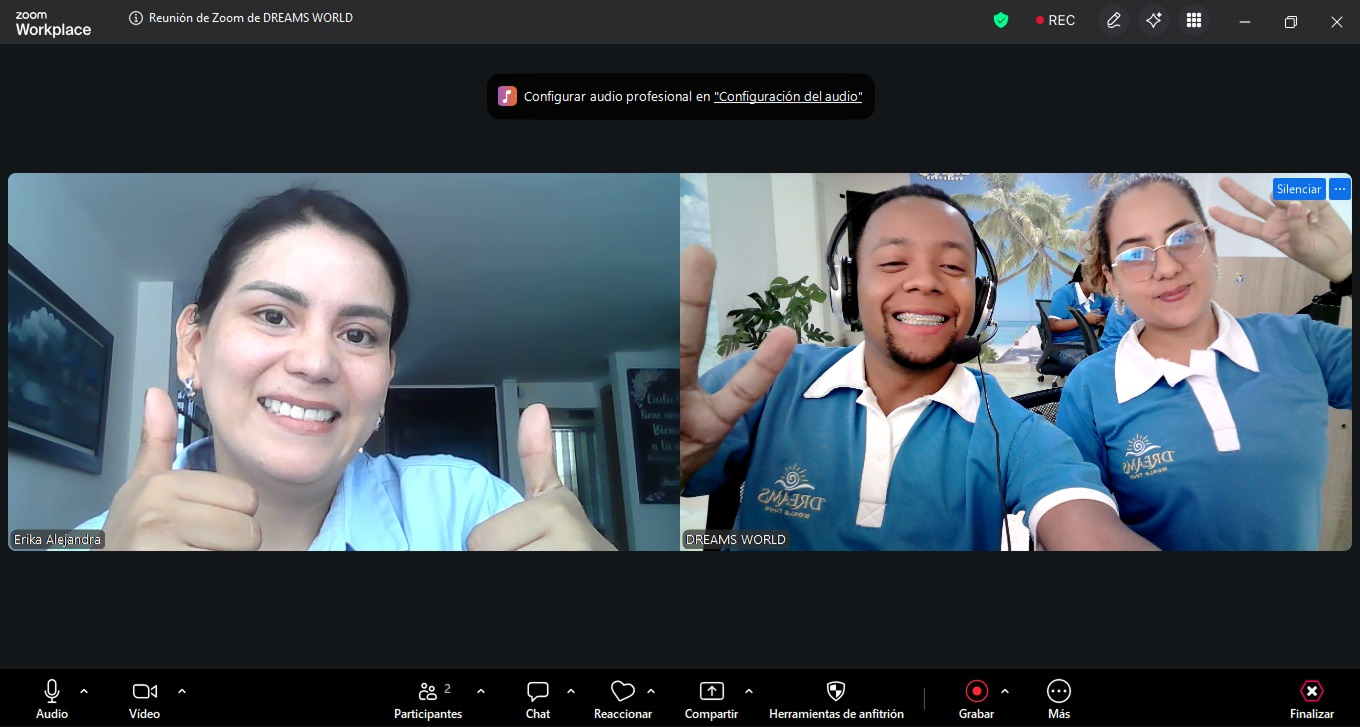
Task: Open the "Configuración del audio" link
Action: point(788,97)
